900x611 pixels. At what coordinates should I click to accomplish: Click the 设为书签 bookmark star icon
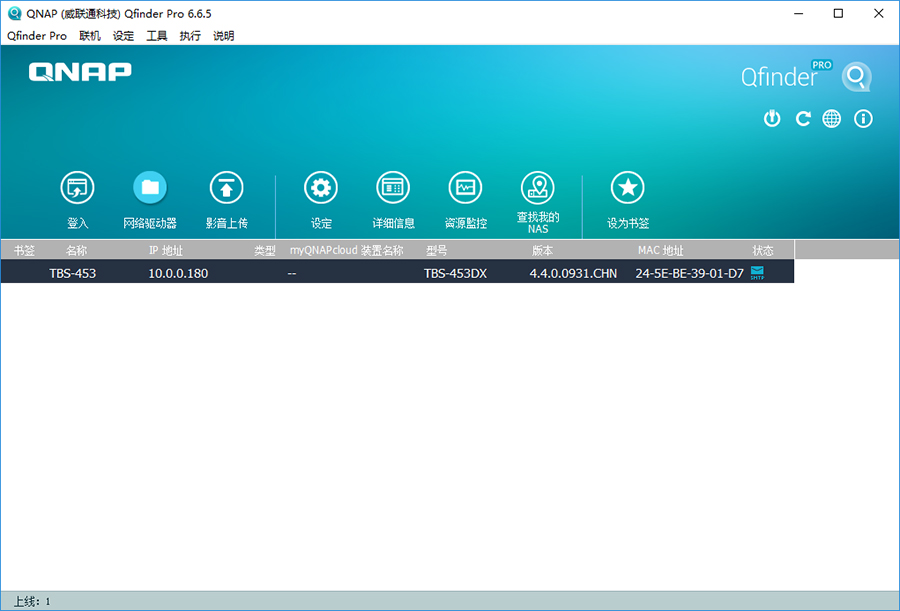coord(627,188)
